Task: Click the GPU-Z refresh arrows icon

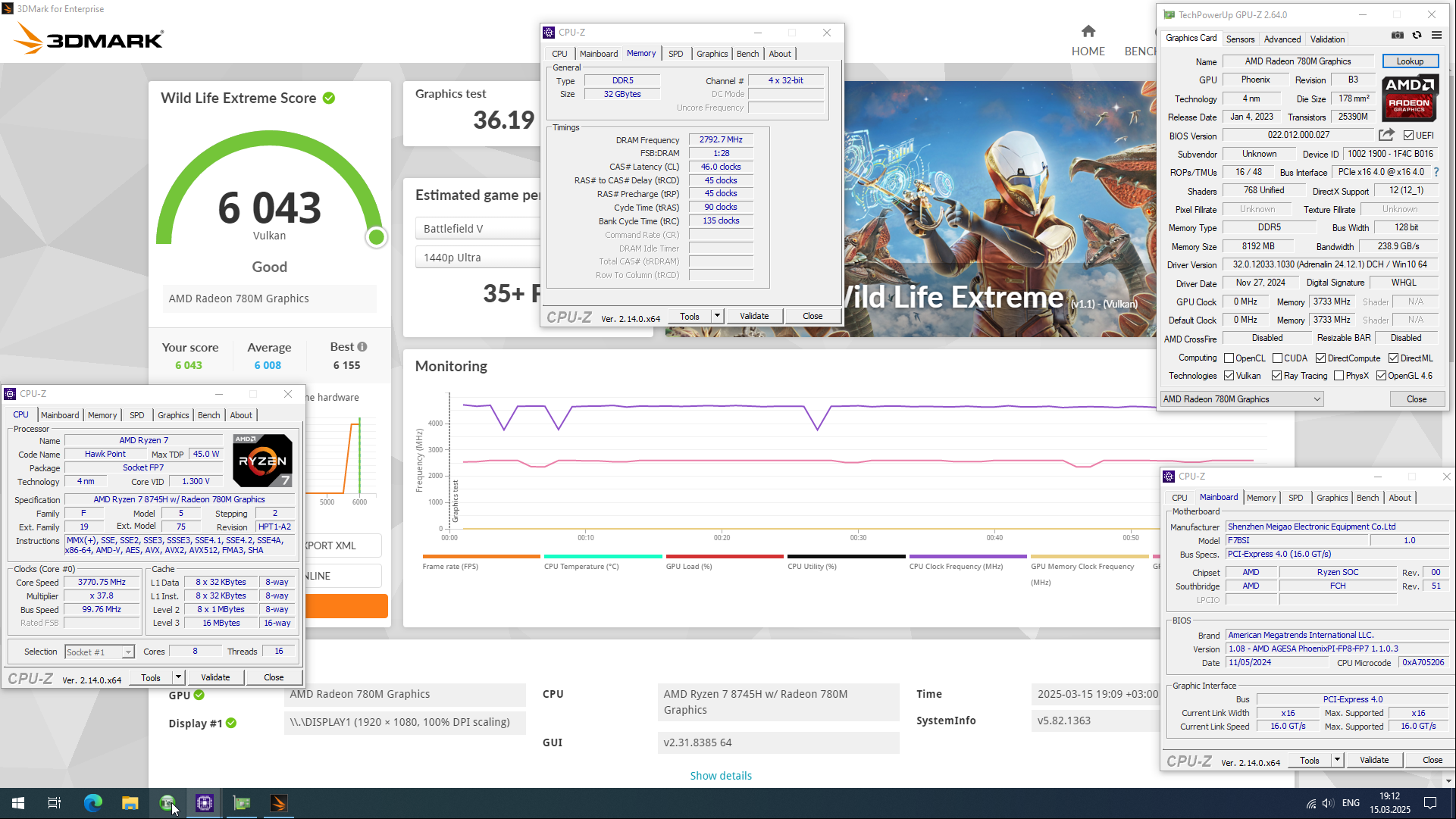Action: click(1417, 36)
